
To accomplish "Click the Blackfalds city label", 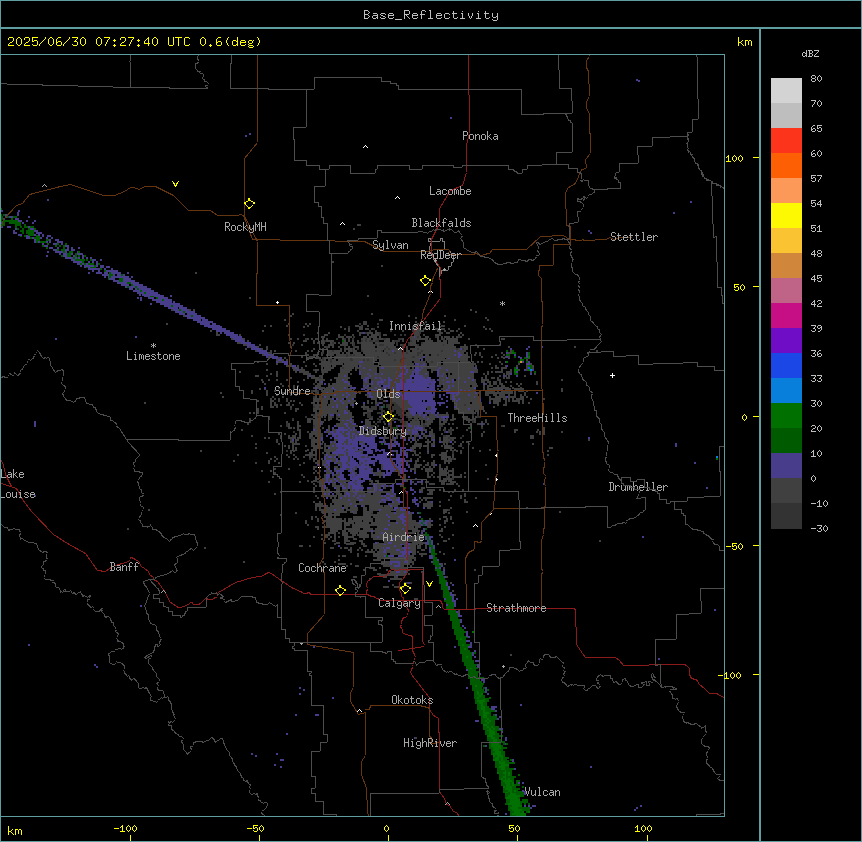I will tap(441, 223).
